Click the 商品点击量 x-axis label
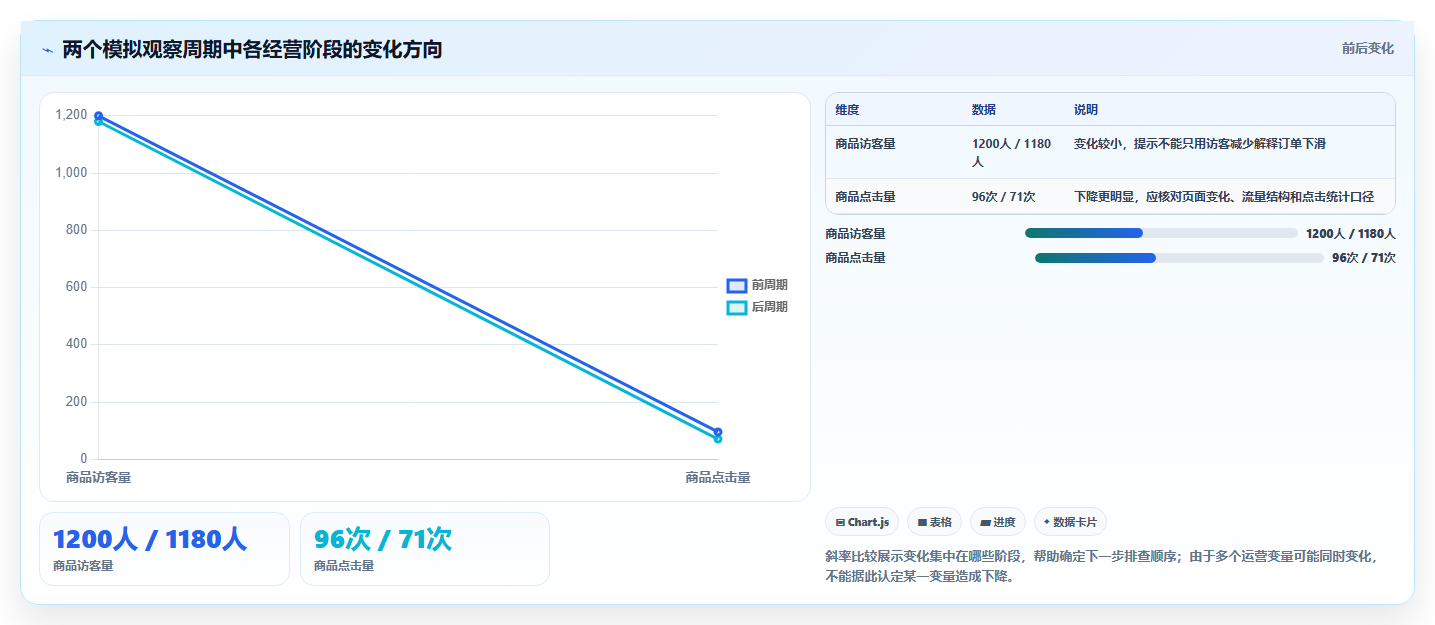 click(718, 477)
